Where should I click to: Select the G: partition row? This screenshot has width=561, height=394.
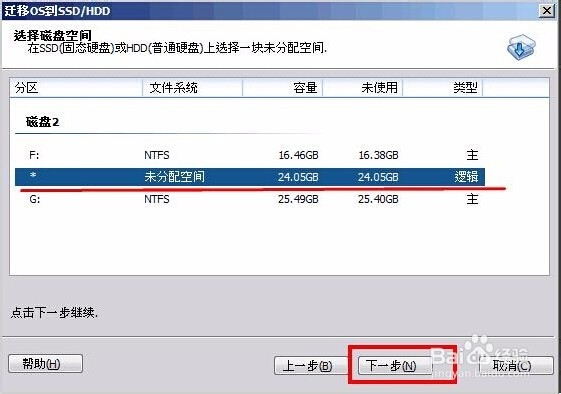(250, 199)
